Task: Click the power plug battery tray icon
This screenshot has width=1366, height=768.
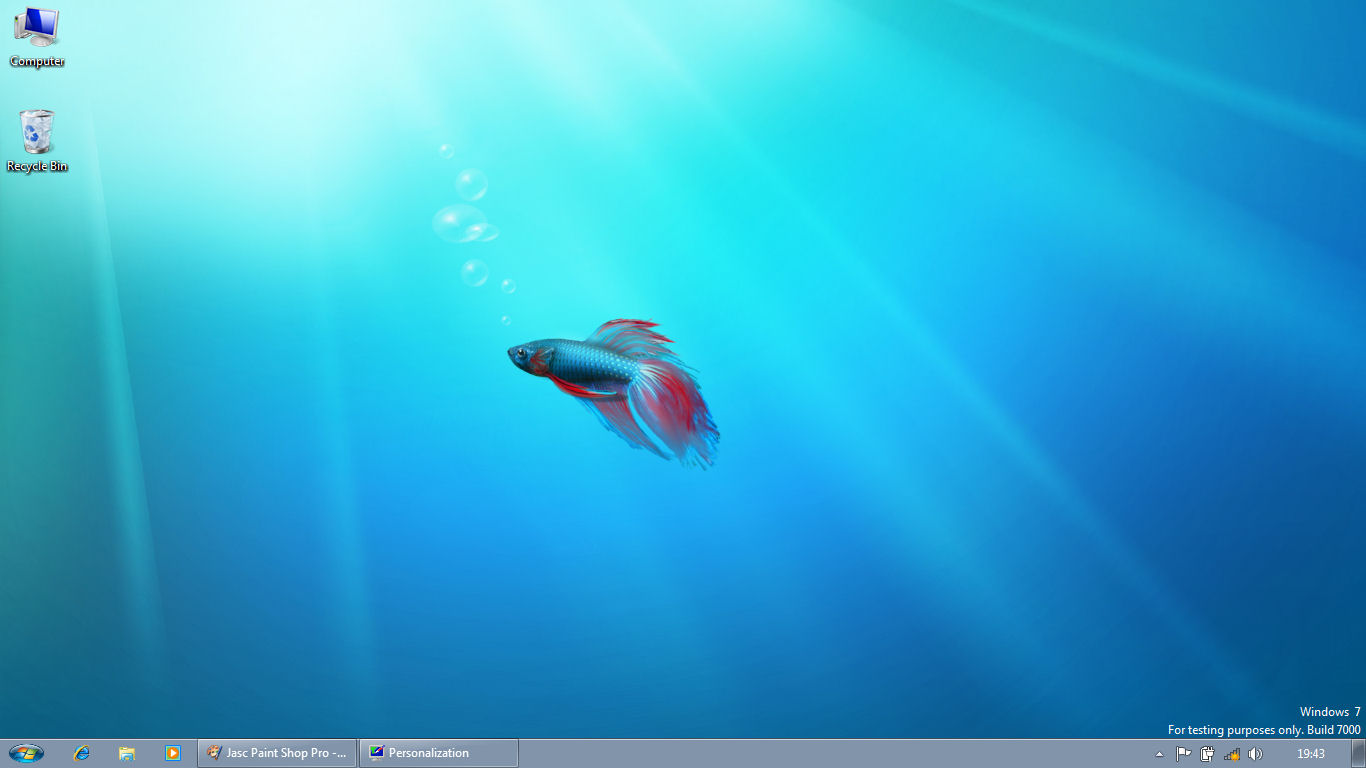Action: (1208, 754)
